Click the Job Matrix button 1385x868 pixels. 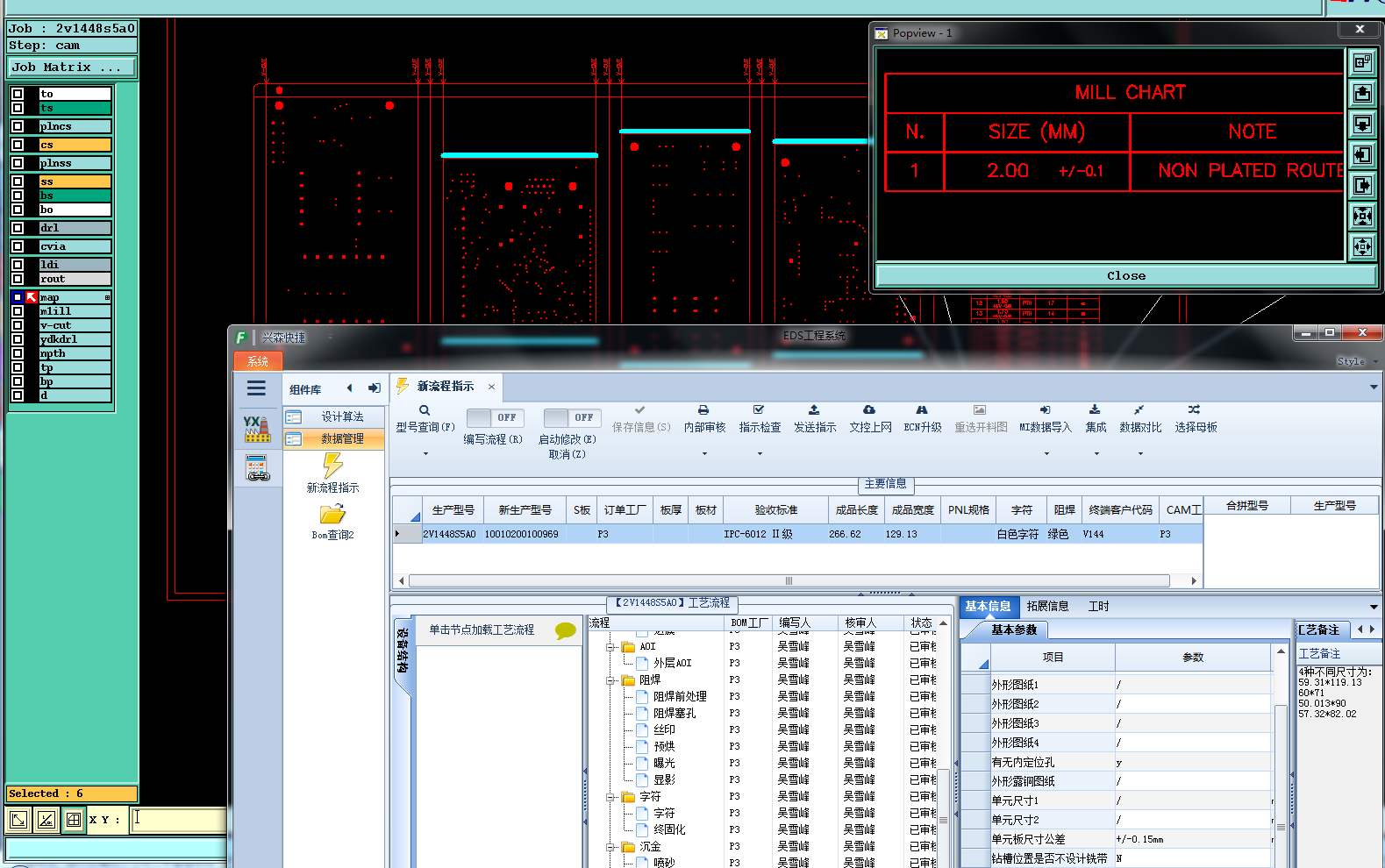click(72, 68)
